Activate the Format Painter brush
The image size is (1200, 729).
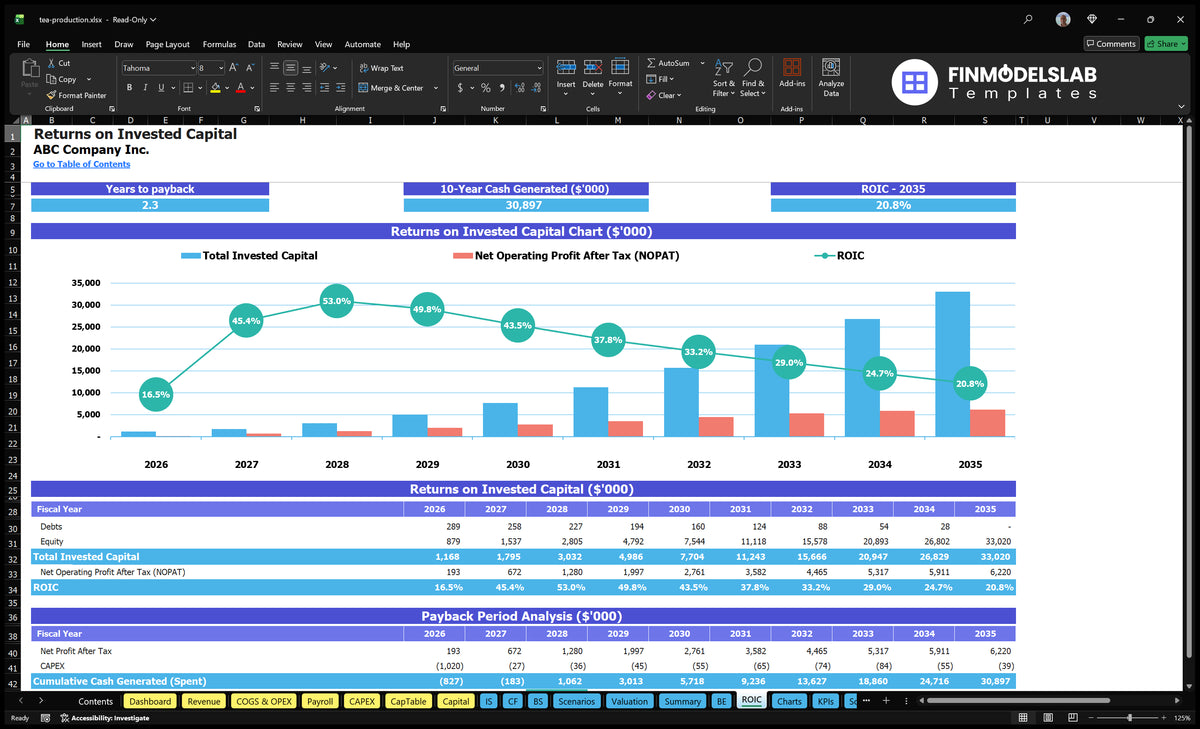(x=51, y=95)
